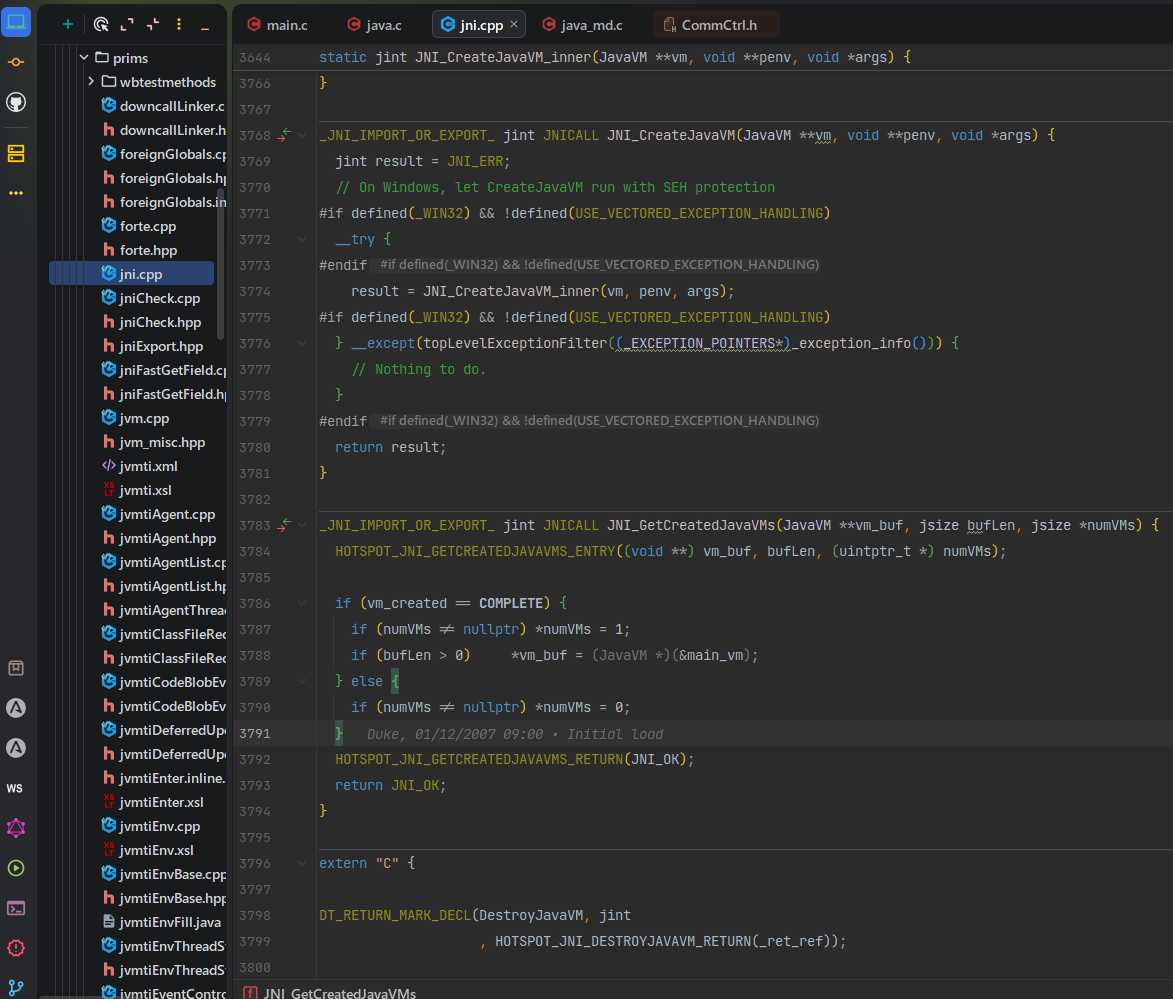
Task: Switch to the java.c tab
Action: click(x=374, y=25)
